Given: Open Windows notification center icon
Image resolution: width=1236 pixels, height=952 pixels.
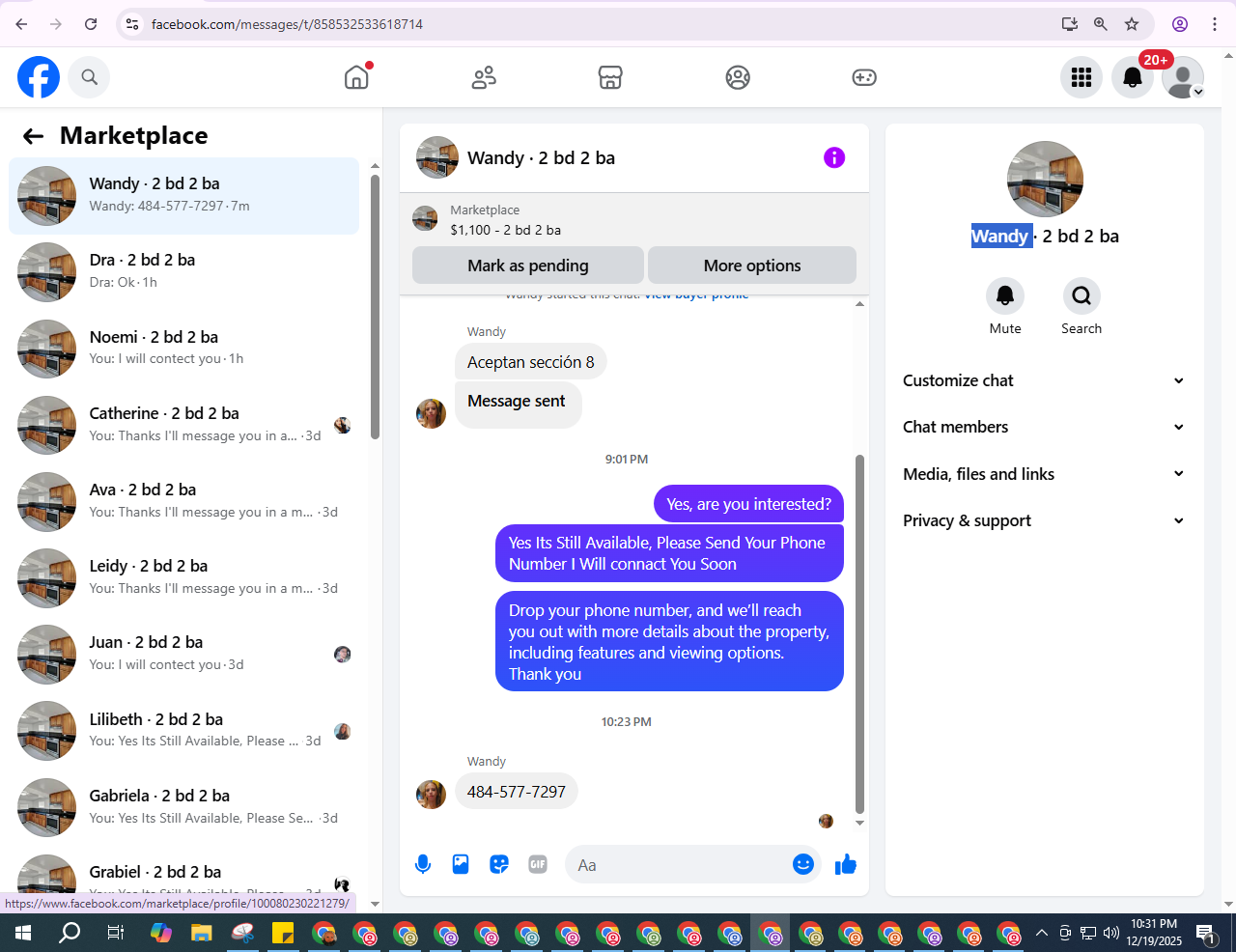Looking at the screenshot, I should (x=1206, y=933).
